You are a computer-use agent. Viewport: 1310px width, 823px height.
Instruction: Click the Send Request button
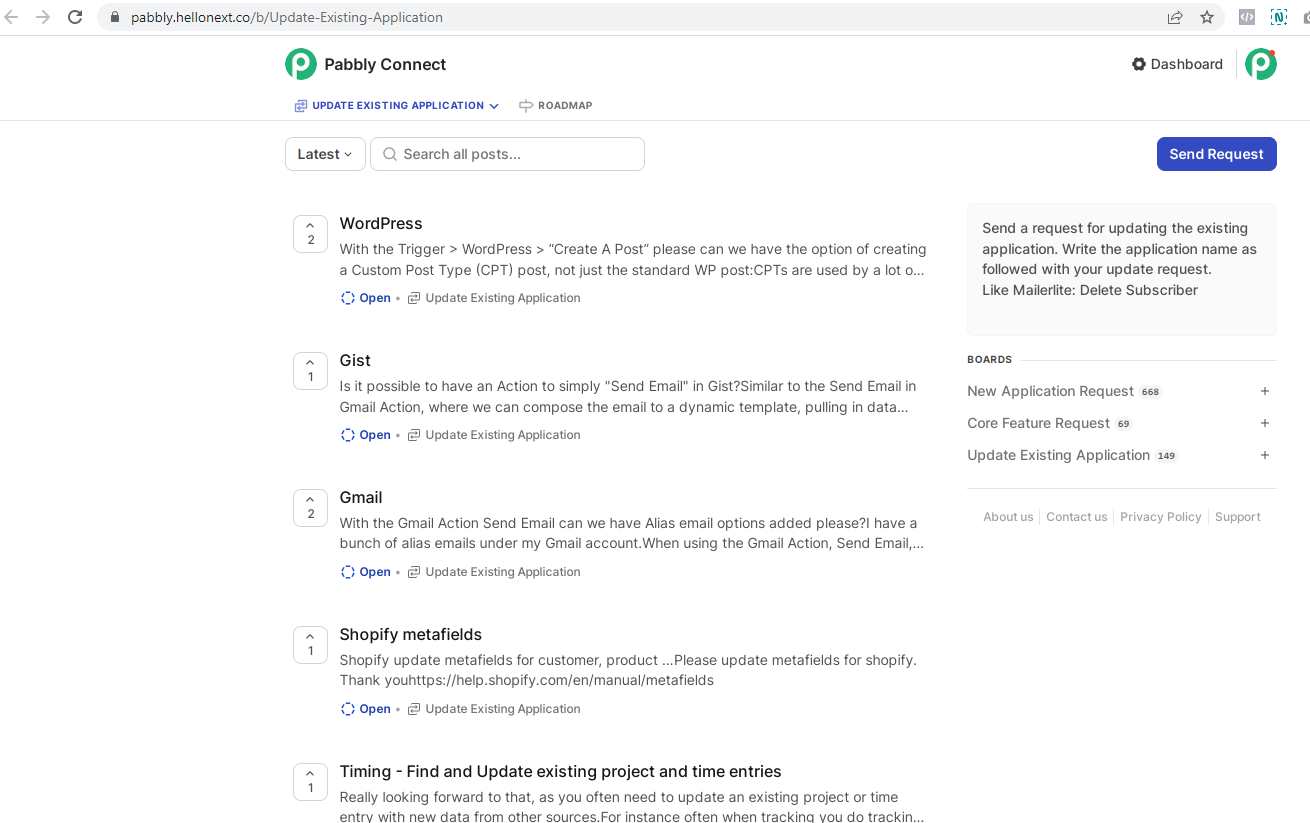coord(1216,154)
